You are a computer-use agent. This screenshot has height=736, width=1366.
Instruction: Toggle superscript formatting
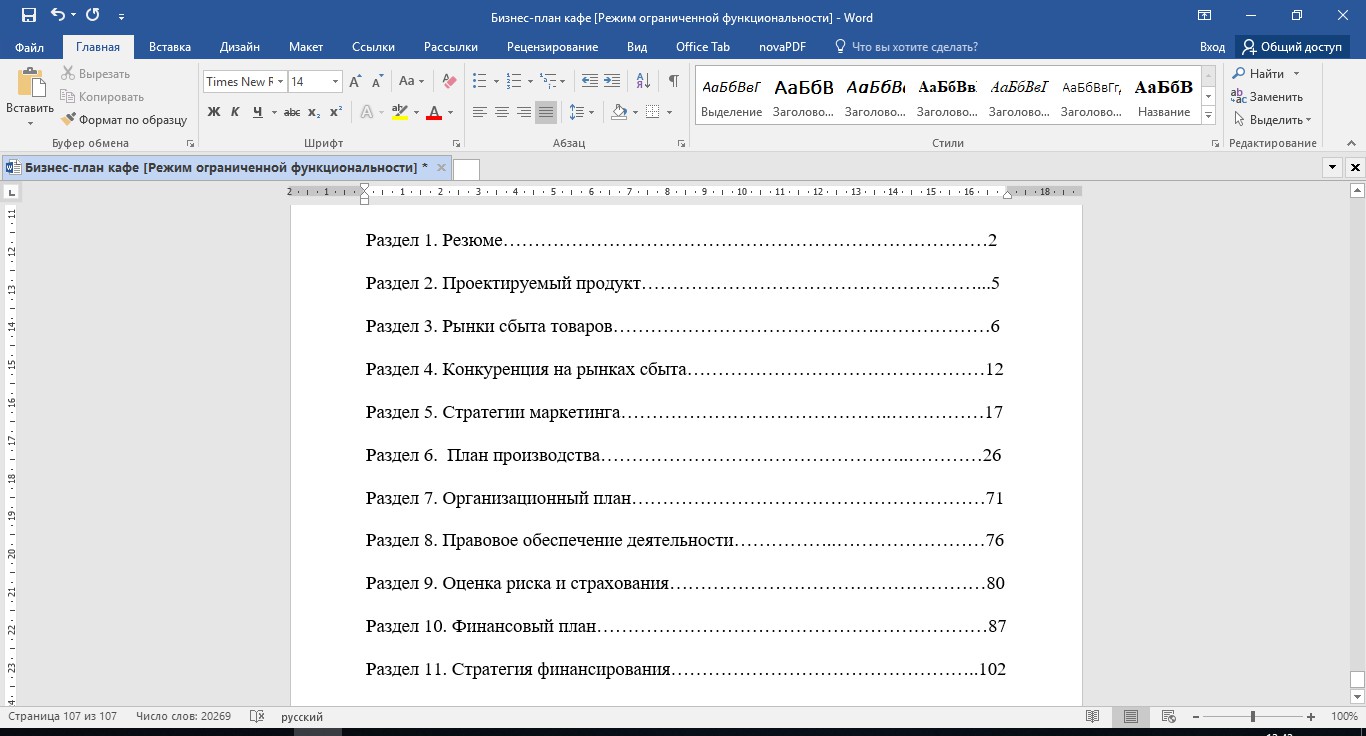coord(336,112)
